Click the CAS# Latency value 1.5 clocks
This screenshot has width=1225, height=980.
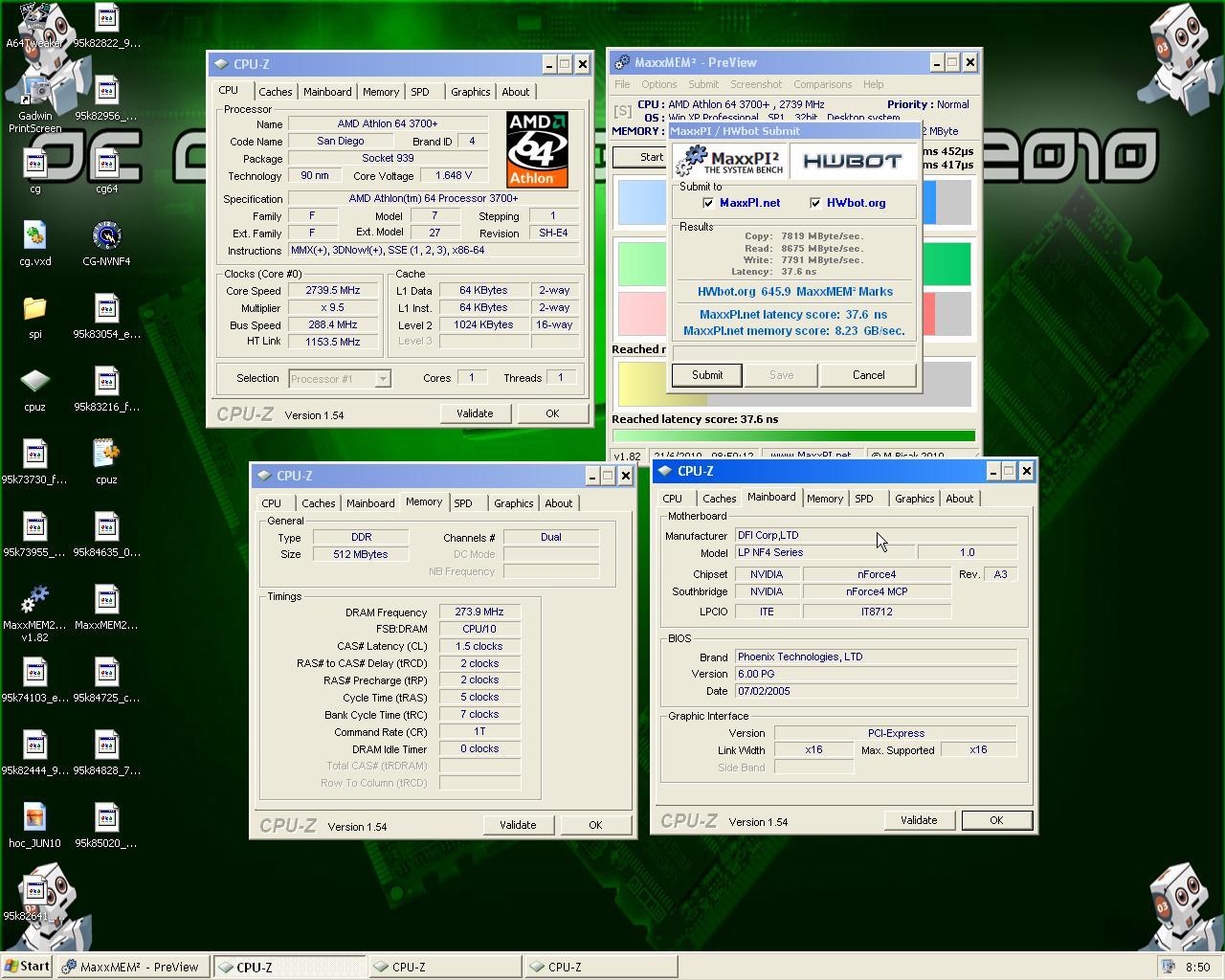coord(479,646)
